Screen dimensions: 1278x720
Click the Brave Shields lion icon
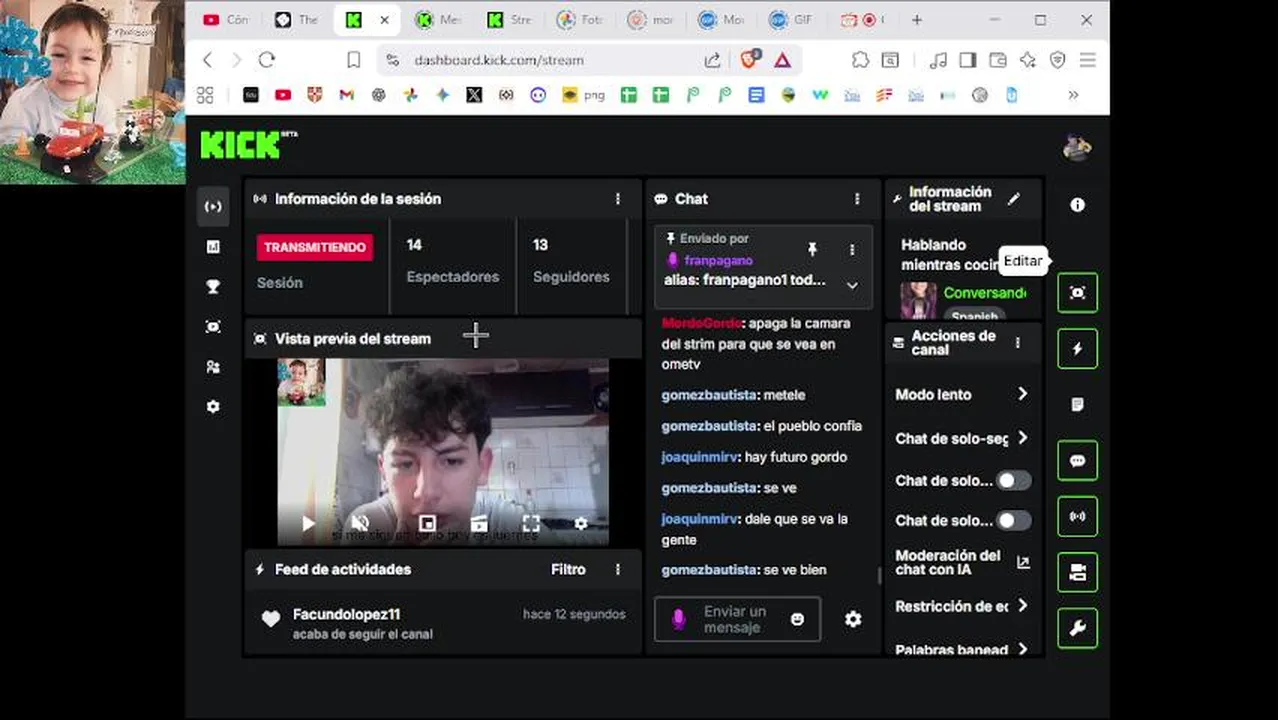click(749, 60)
